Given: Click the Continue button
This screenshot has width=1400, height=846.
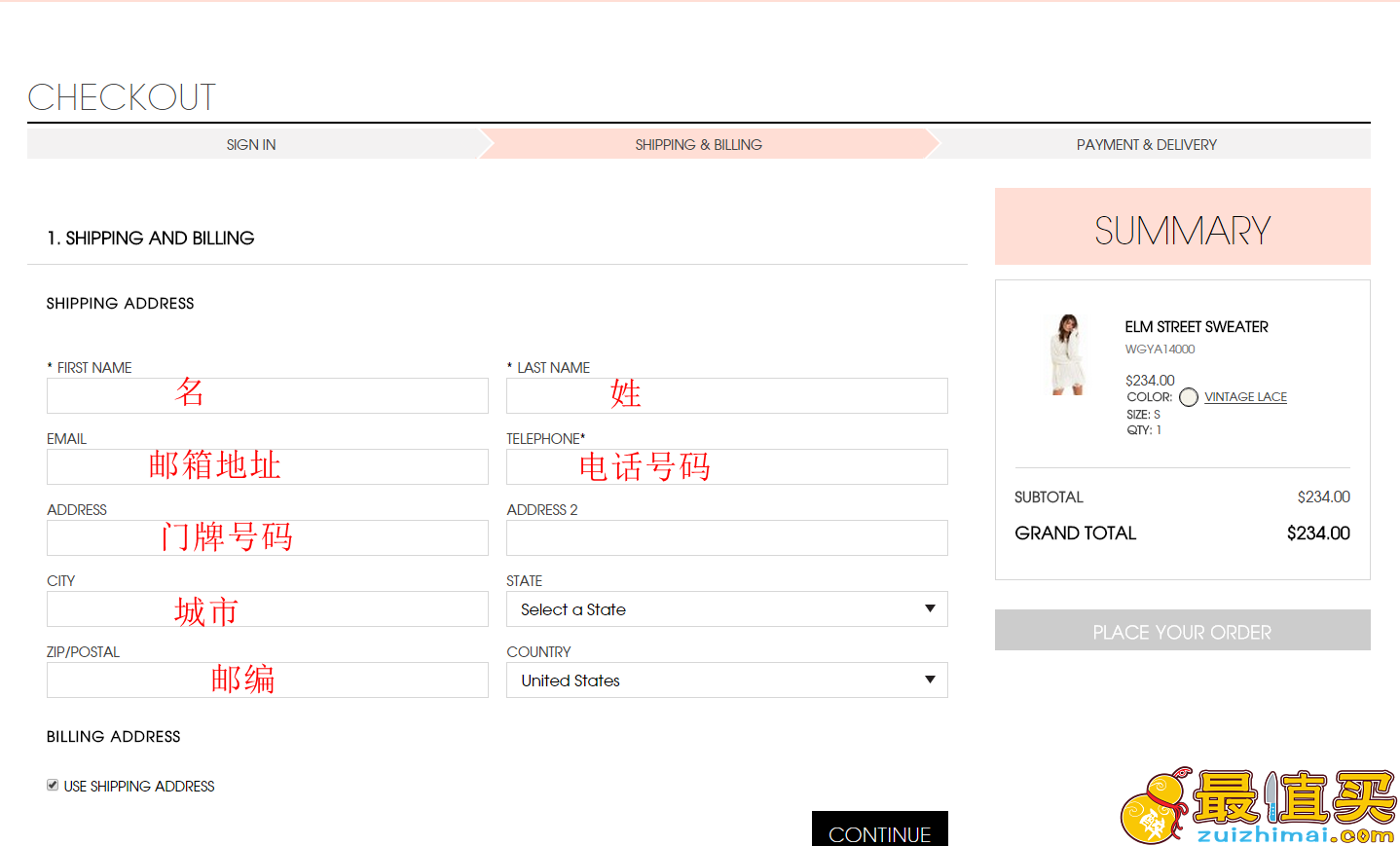Looking at the screenshot, I should click(x=880, y=828).
